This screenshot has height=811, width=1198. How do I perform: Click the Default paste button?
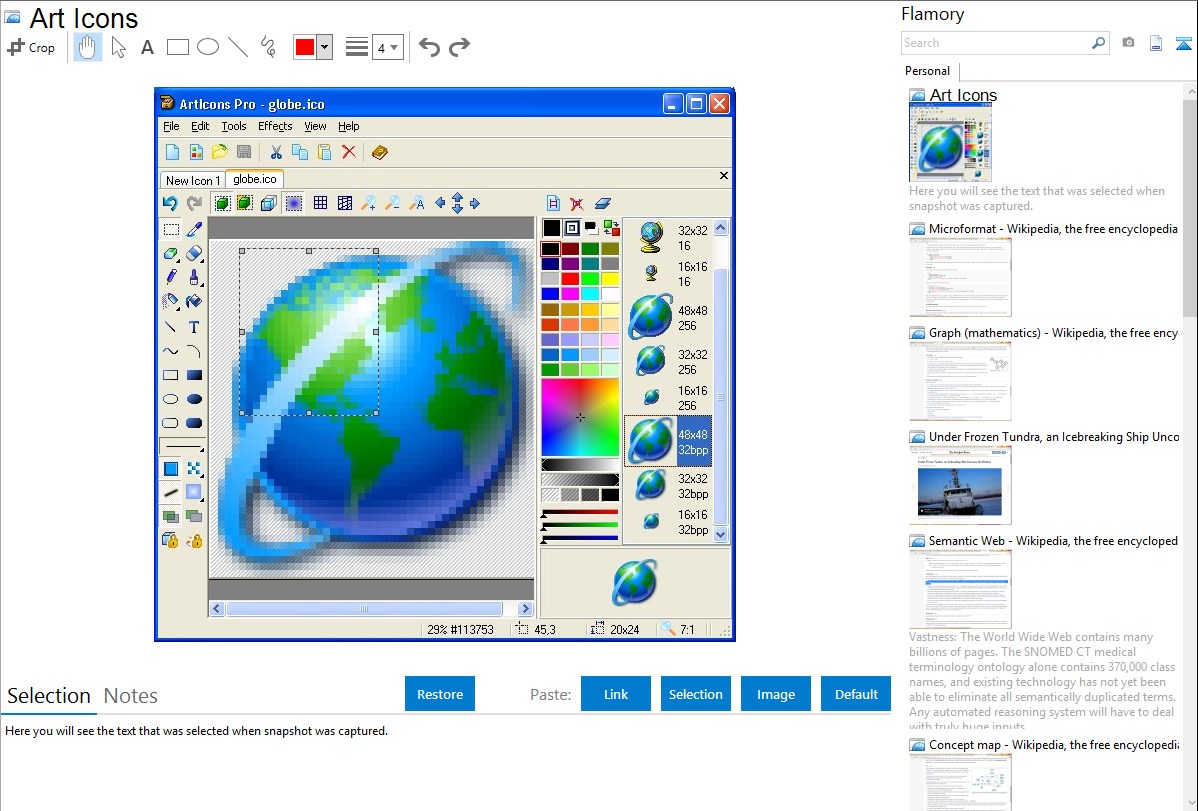tap(856, 694)
